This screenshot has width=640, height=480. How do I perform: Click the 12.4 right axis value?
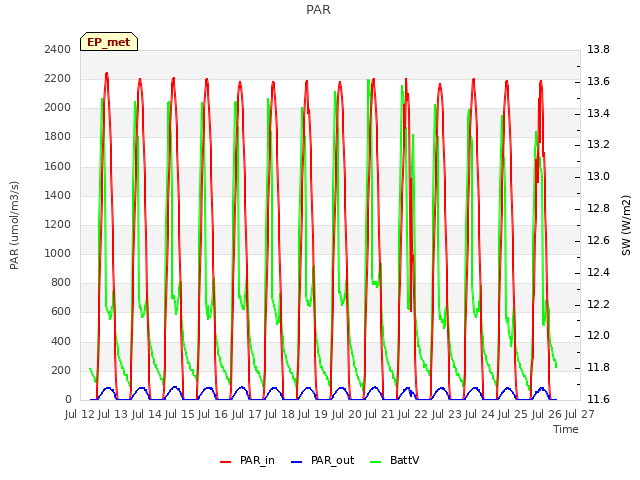[x=598, y=272]
